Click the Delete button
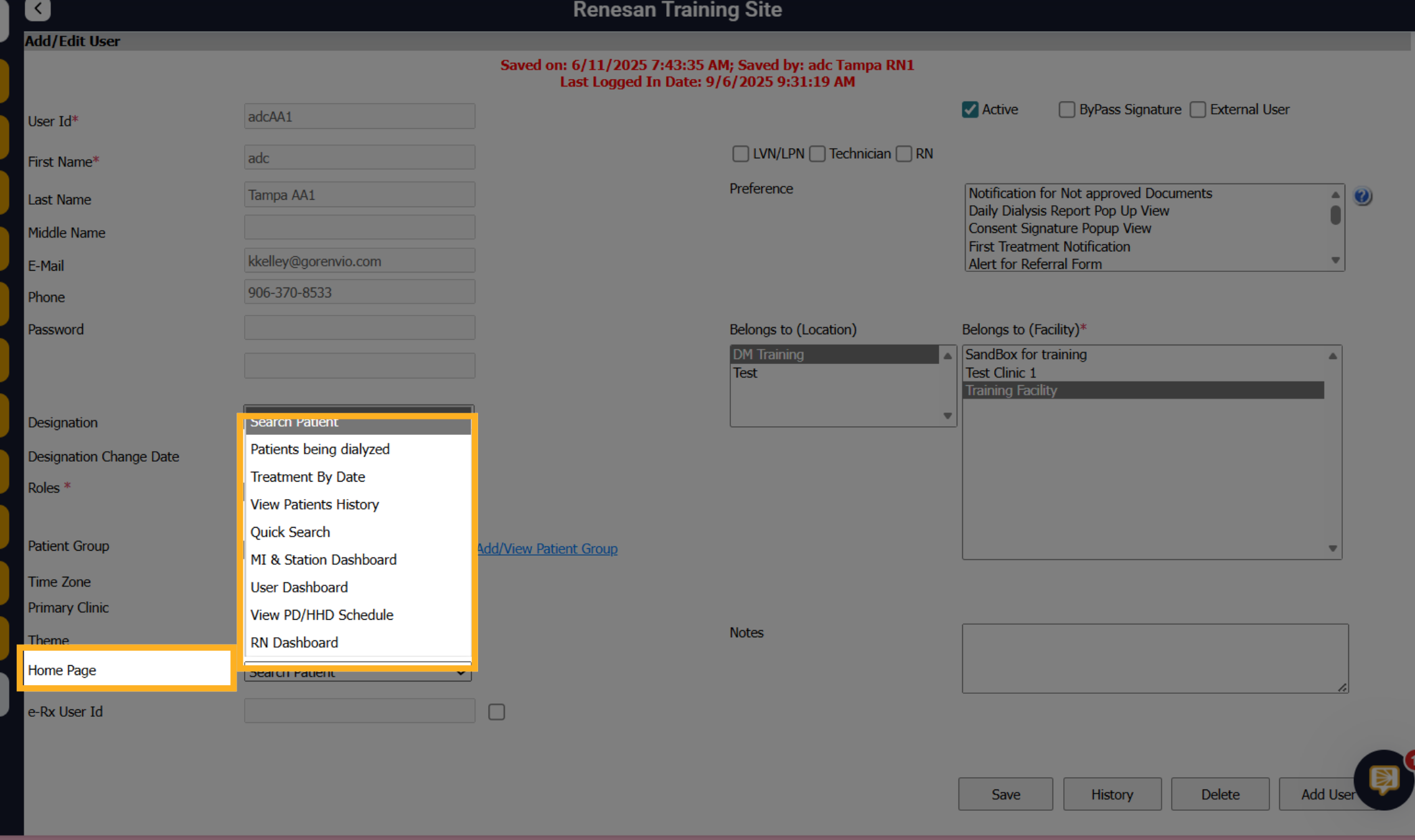This screenshot has height=840, width=1415. click(x=1220, y=794)
